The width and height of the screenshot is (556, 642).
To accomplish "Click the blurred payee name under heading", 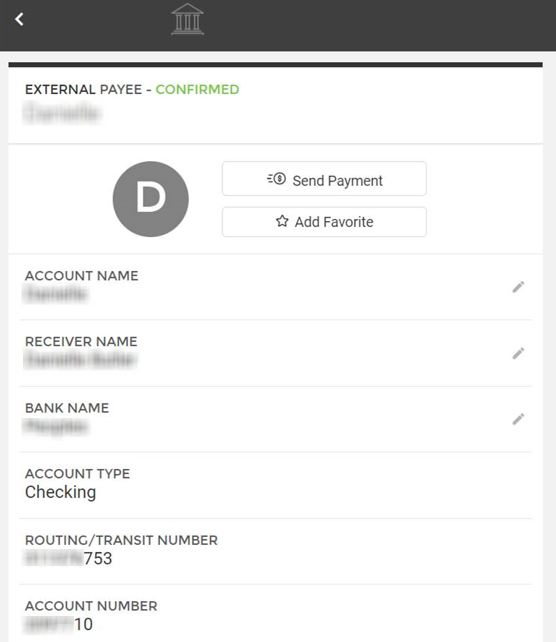I will tap(62, 113).
